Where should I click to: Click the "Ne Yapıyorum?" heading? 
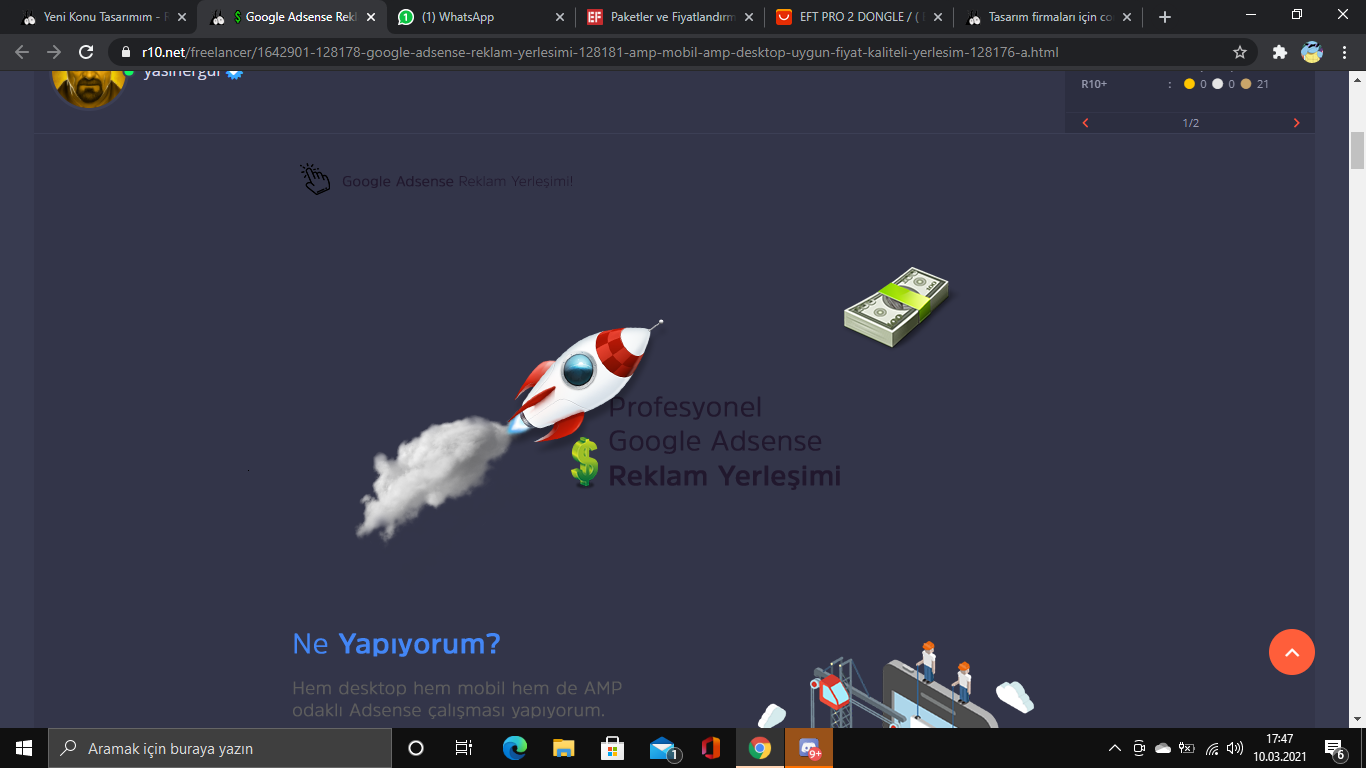(396, 644)
